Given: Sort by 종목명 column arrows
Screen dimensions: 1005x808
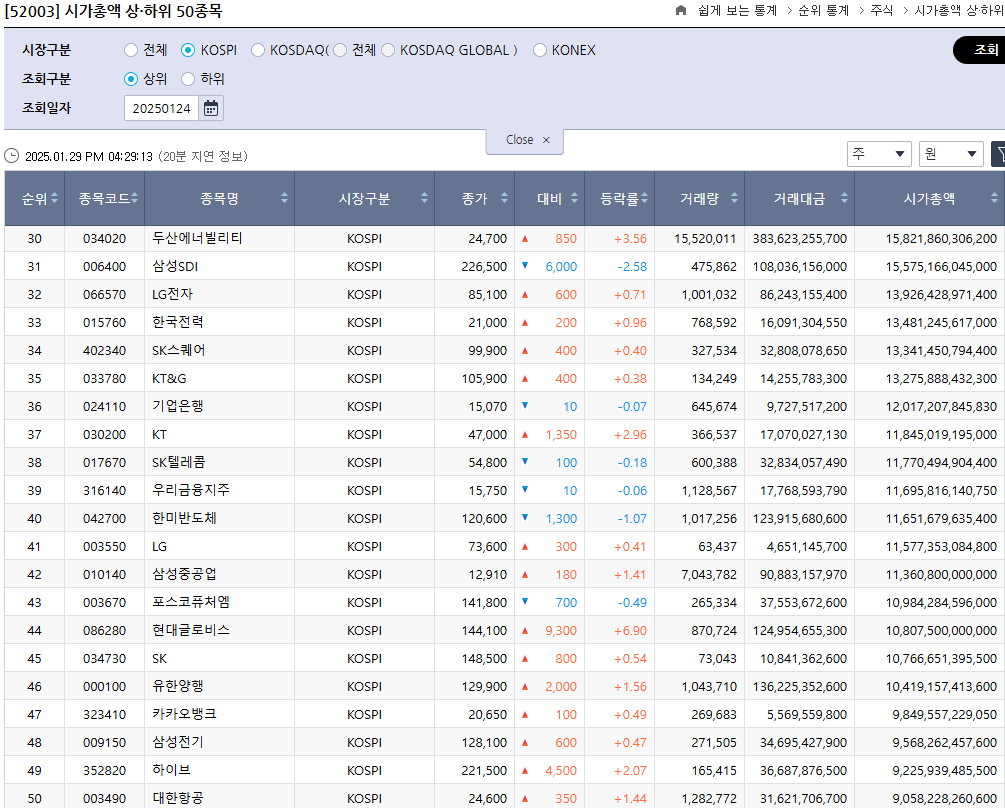Looking at the screenshot, I should point(284,198).
